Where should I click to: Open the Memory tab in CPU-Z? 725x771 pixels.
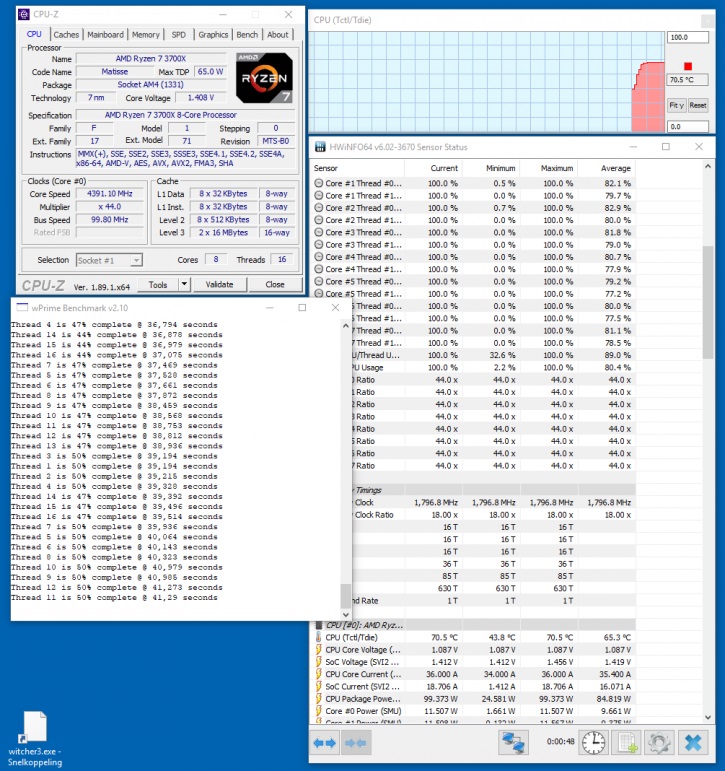click(146, 34)
